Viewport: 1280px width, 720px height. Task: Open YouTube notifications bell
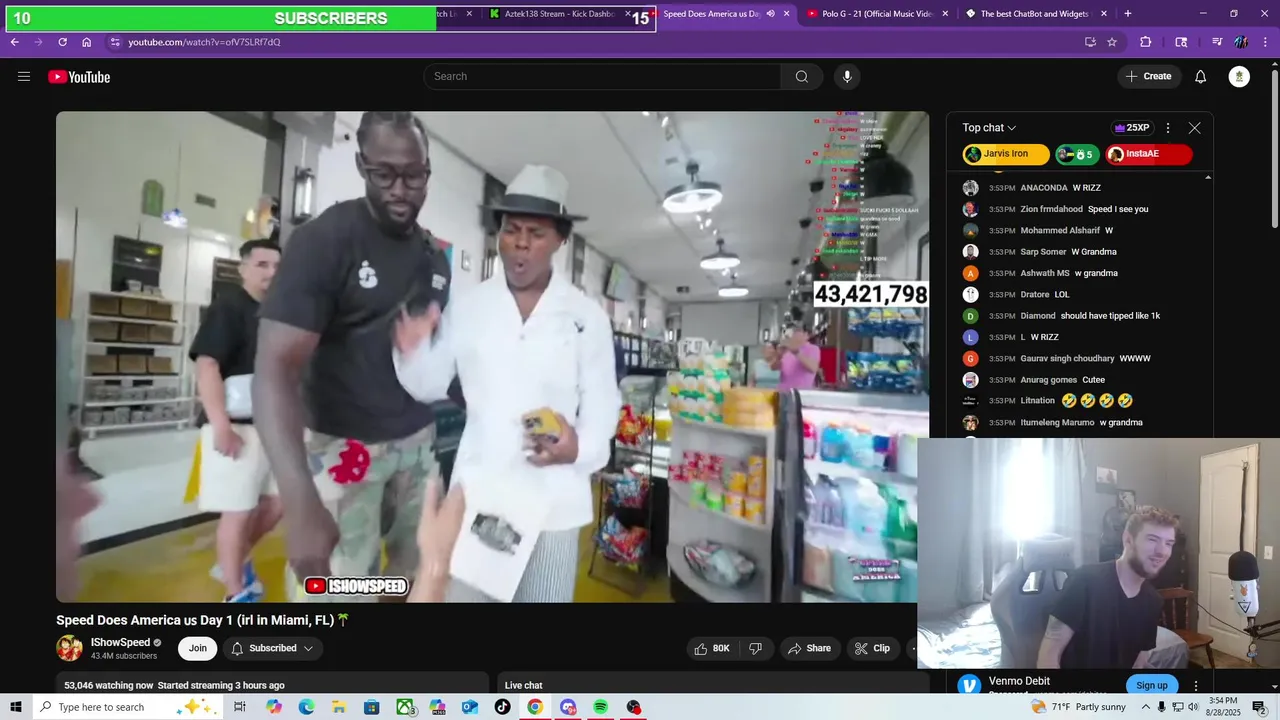[x=1201, y=77]
